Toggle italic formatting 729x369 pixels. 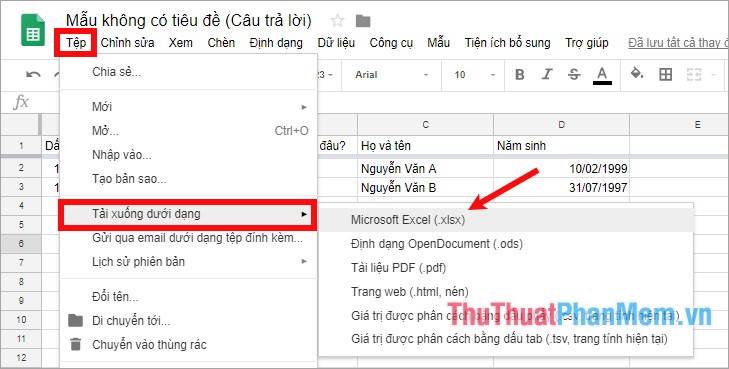point(547,74)
